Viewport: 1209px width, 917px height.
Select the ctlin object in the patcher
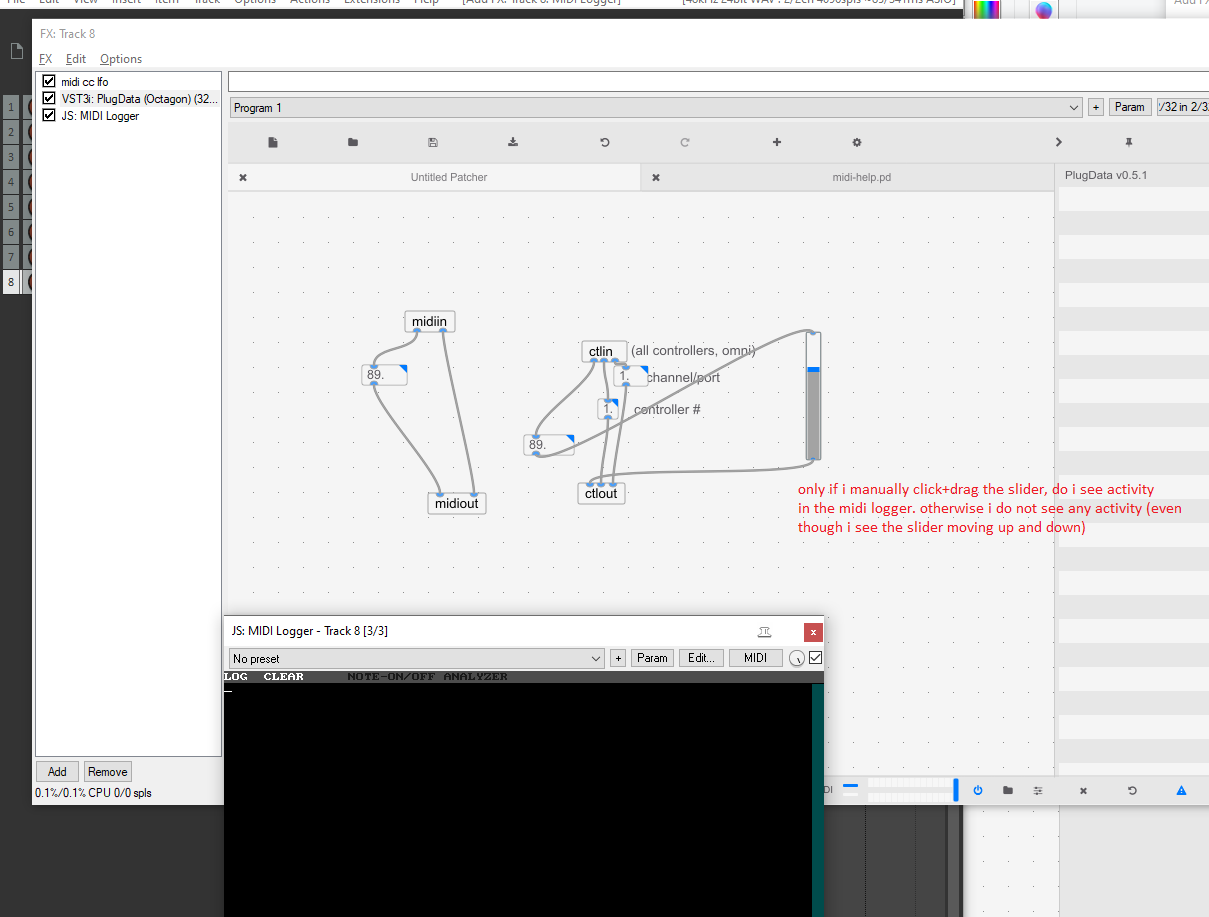(x=603, y=351)
